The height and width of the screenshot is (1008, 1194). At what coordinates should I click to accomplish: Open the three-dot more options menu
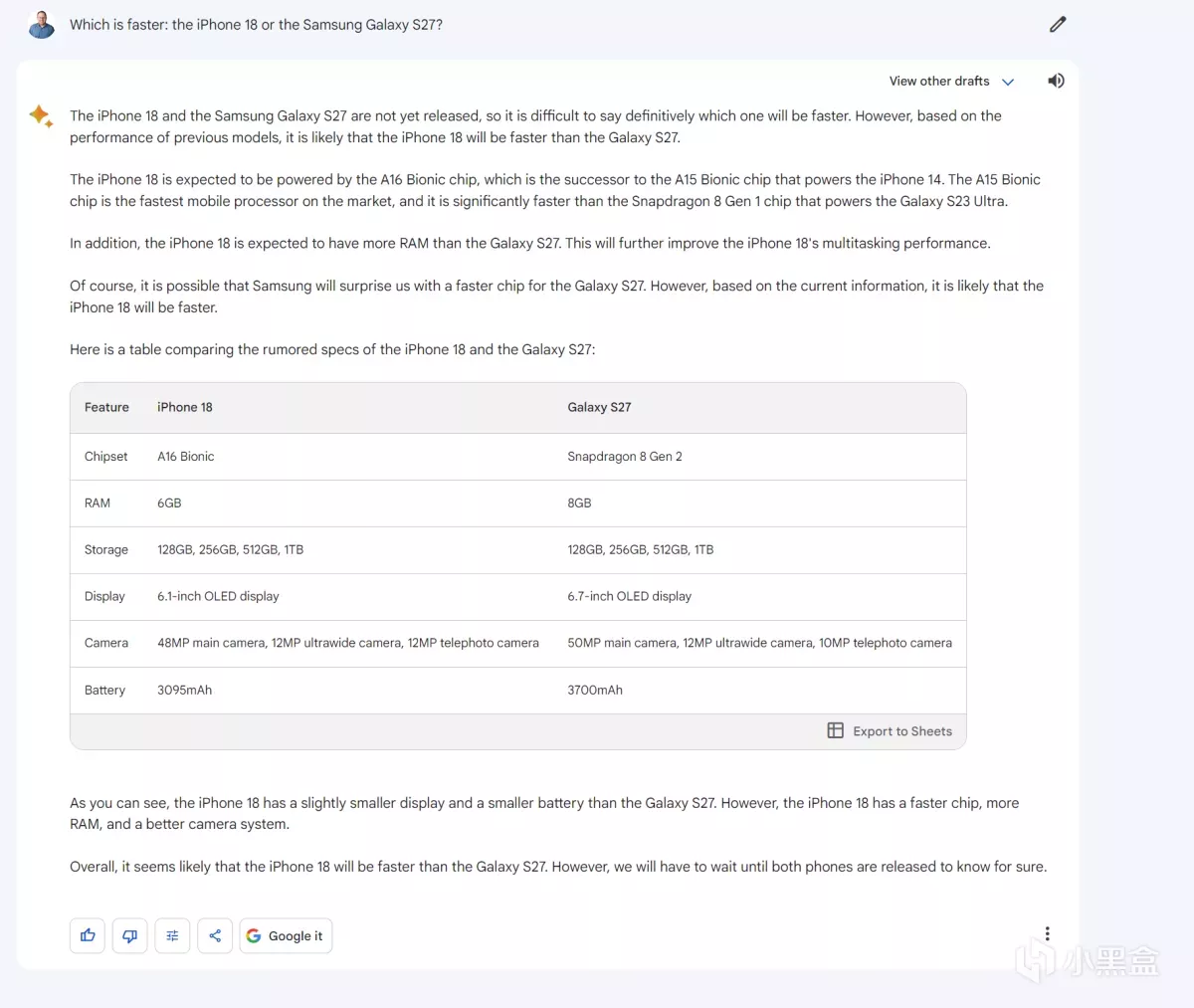(1047, 933)
